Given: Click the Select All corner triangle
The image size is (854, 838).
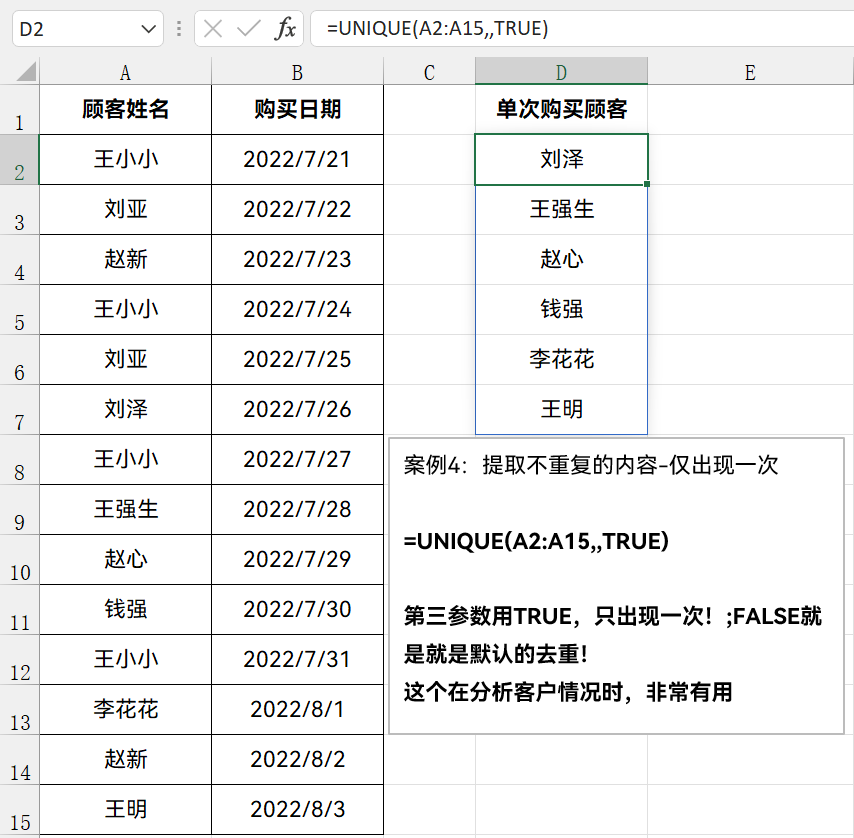Looking at the screenshot, I should (x=26, y=71).
